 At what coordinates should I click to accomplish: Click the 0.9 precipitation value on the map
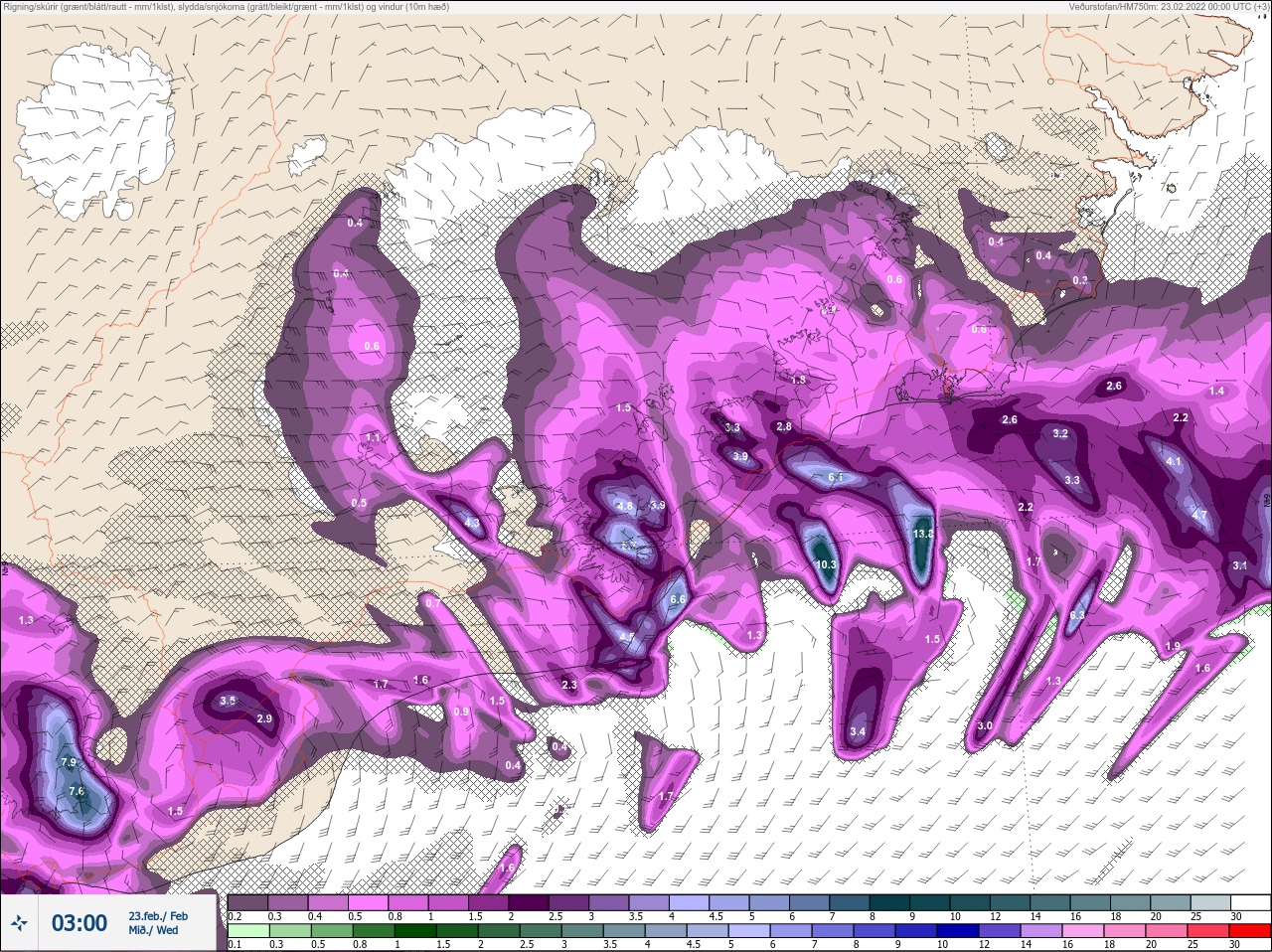[x=461, y=712]
